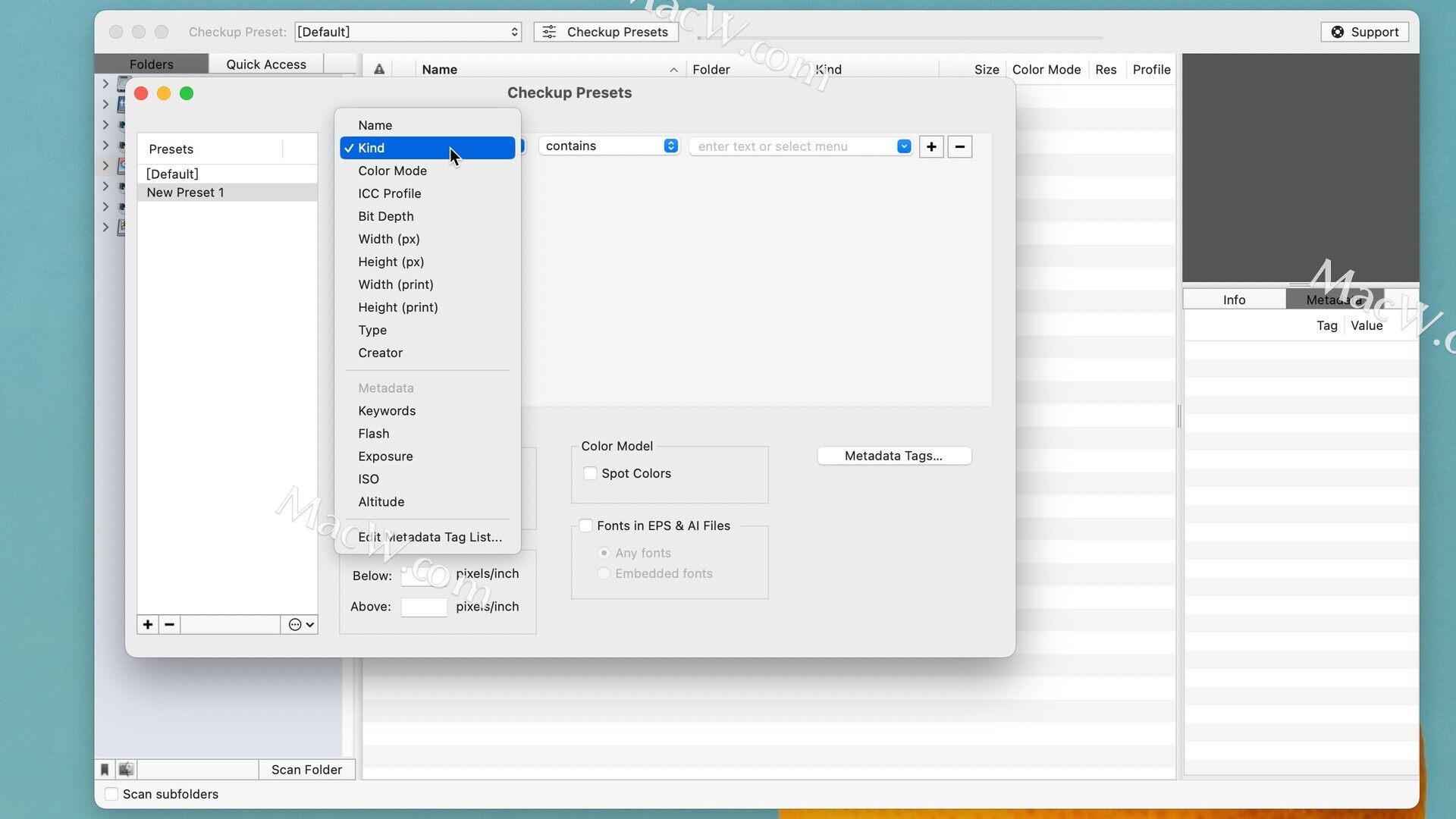The width and height of the screenshot is (1456, 819).
Task: Choose Exposure metadata entry
Action: [x=427, y=456]
